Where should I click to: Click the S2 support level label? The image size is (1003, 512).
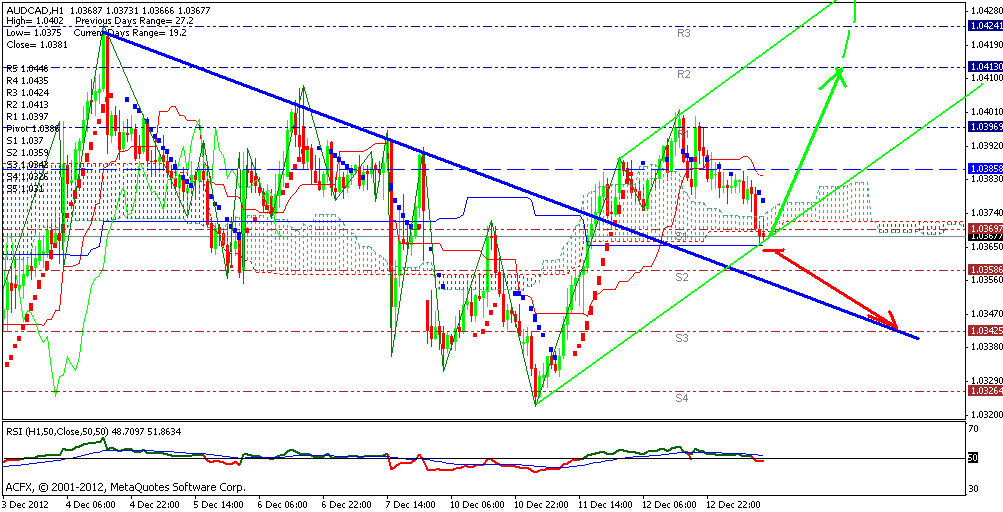(x=681, y=276)
